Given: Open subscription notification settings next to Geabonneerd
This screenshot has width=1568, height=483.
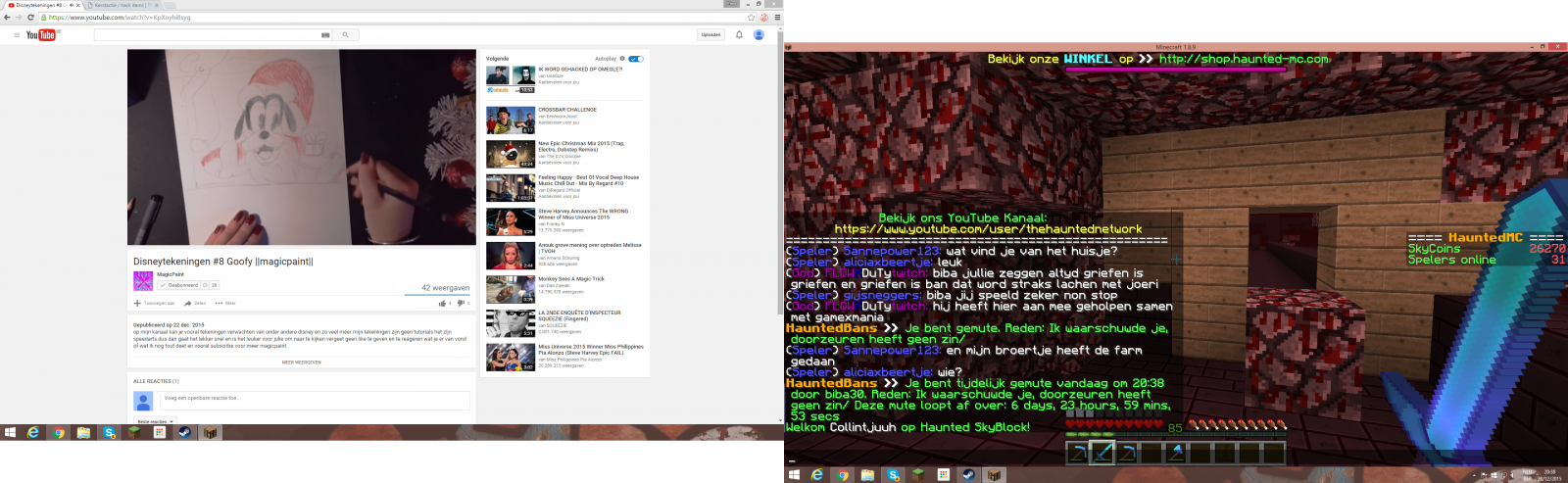Looking at the screenshot, I should (x=205, y=285).
